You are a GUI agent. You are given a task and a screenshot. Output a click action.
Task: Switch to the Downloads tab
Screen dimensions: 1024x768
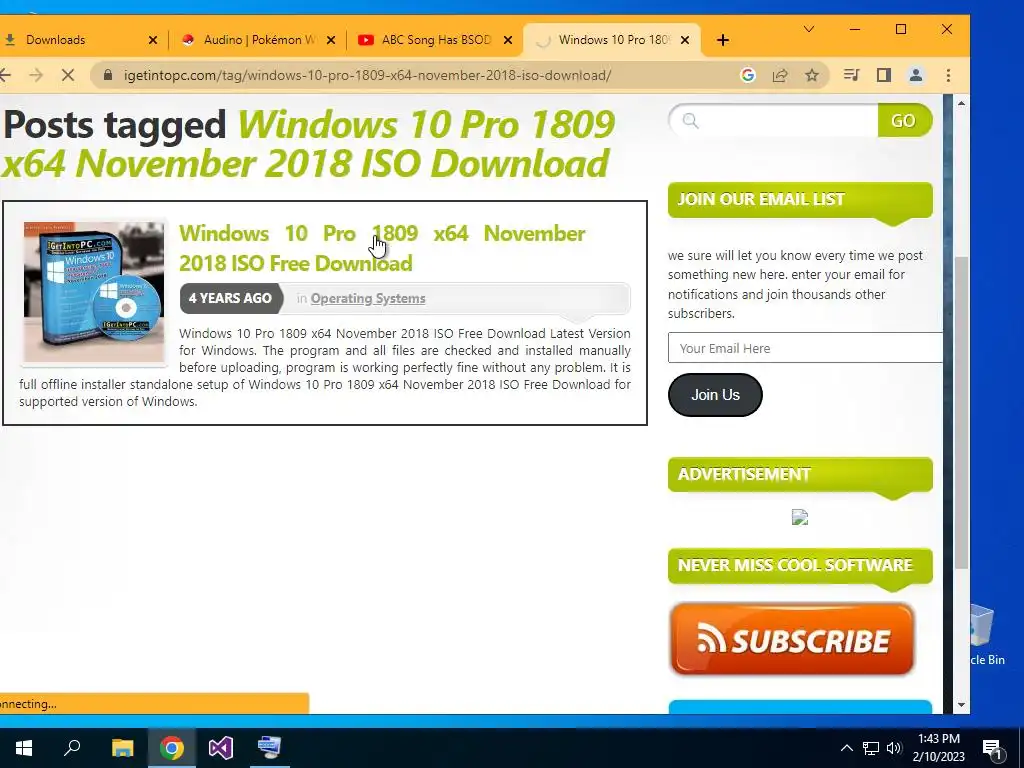point(79,40)
